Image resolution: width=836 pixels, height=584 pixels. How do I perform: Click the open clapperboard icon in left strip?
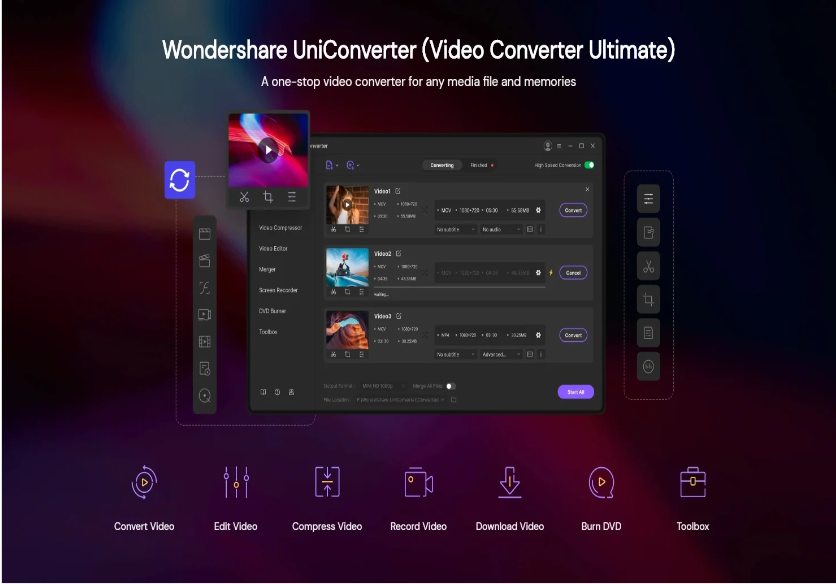pyautogui.click(x=205, y=261)
